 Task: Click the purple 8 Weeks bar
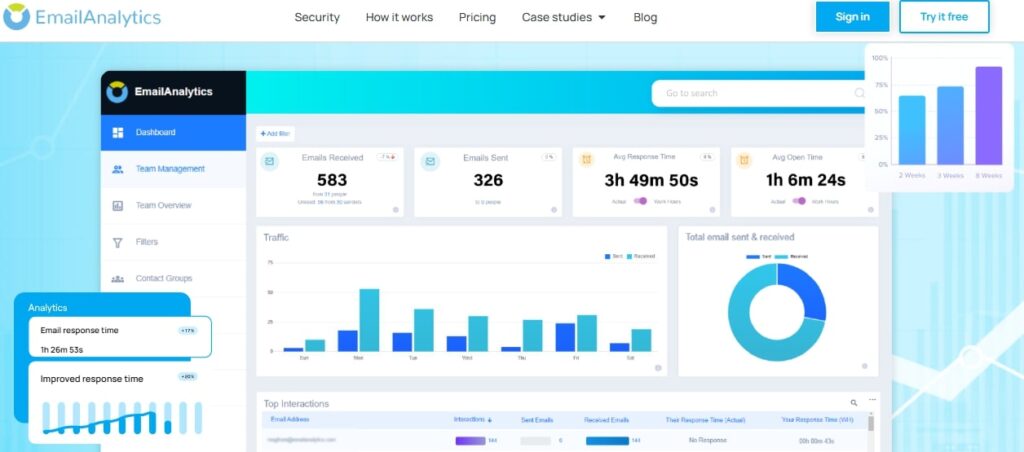(x=989, y=116)
